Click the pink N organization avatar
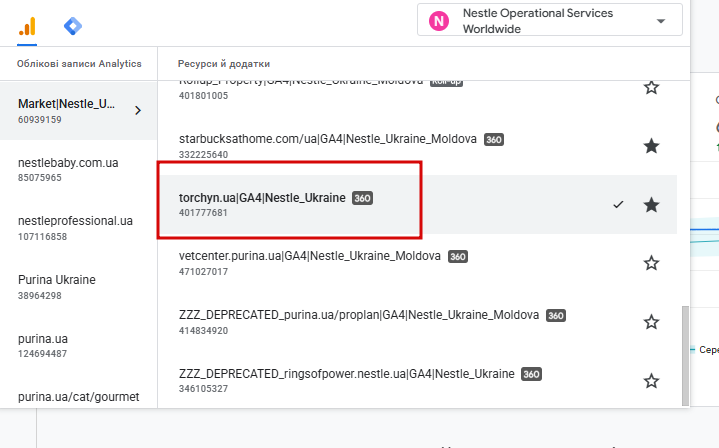The width and height of the screenshot is (719, 448). pos(439,21)
